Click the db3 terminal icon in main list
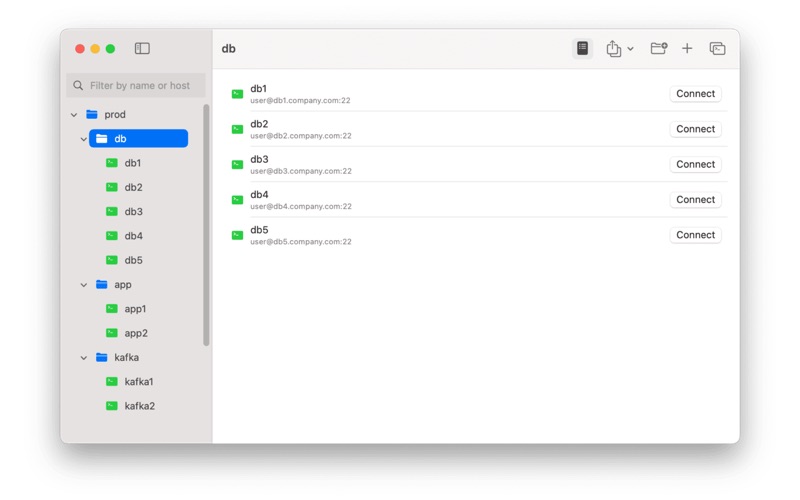This screenshot has height=500, width=800. [x=237, y=164]
